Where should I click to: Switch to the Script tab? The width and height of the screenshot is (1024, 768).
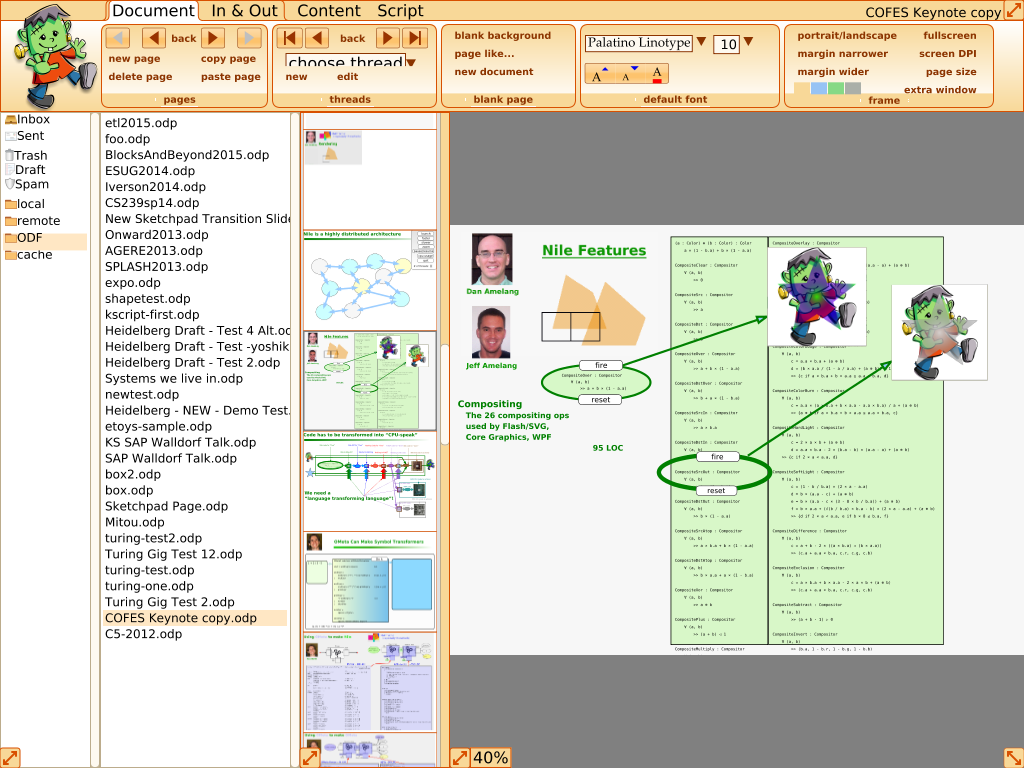(400, 10)
